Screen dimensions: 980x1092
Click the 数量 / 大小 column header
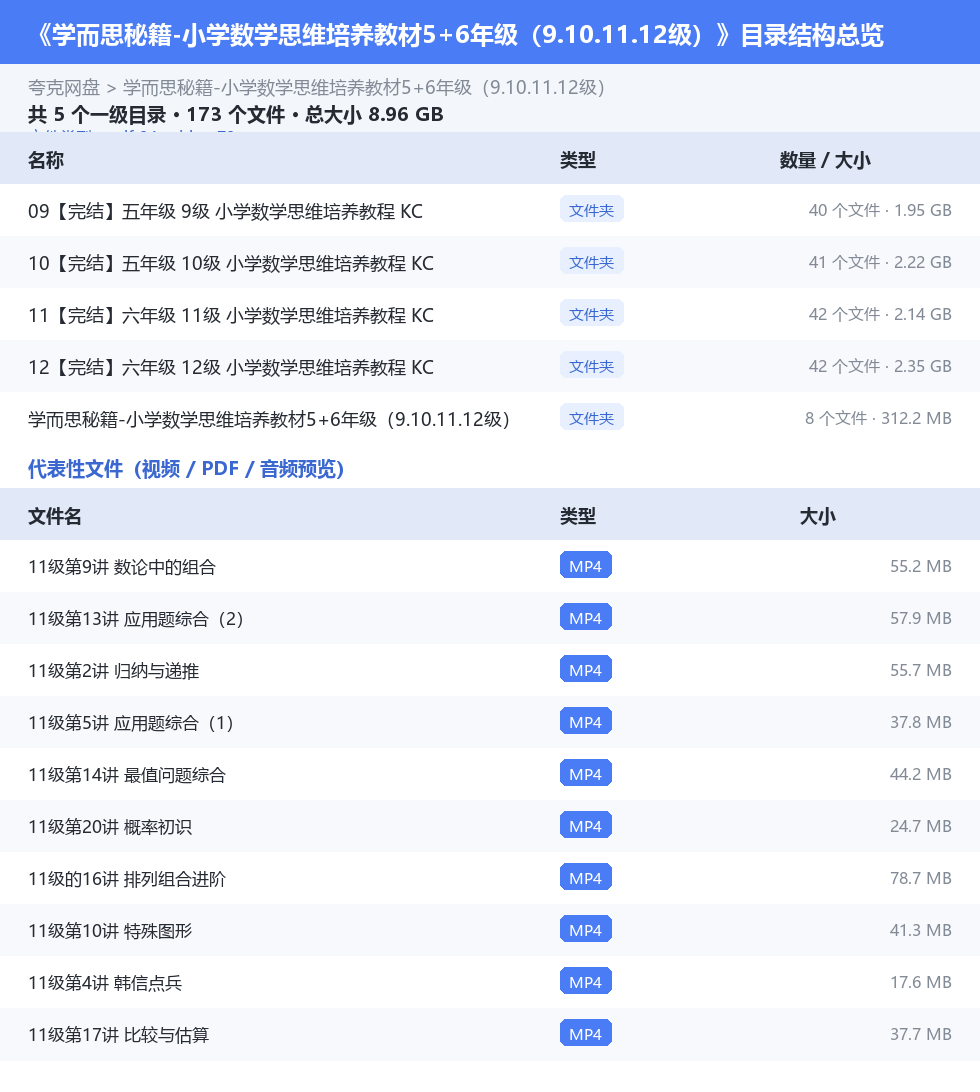[x=825, y=160]
